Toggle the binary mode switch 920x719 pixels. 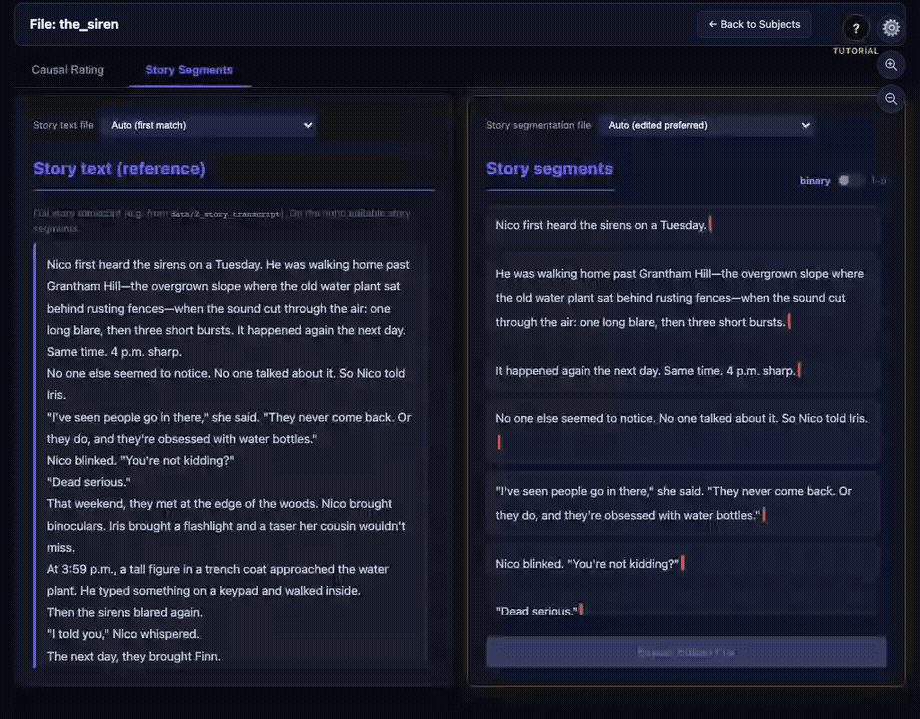pyautogui.click(x=850, y=180)
